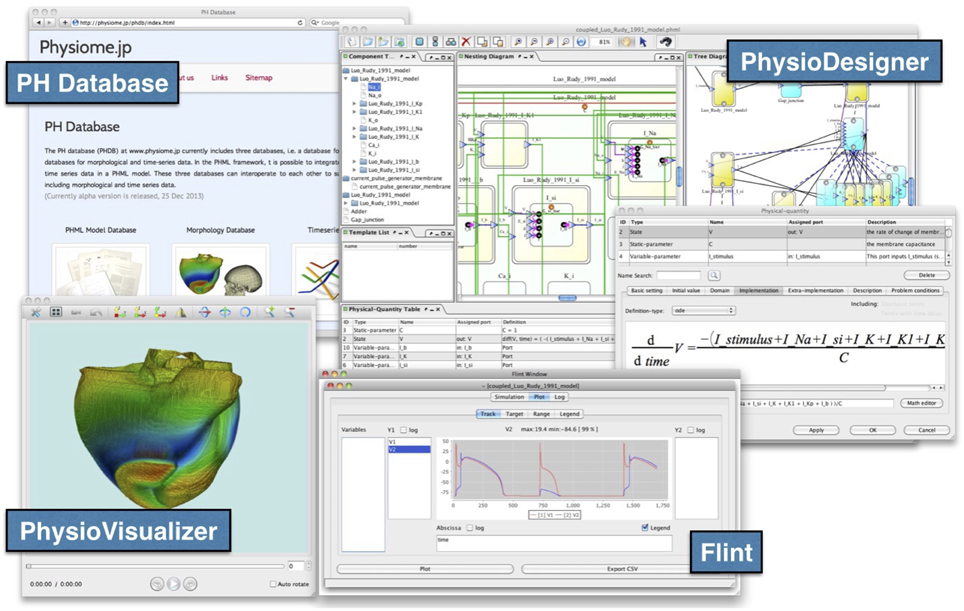Viewport: 964px width, 611px height.
Task: Expand the Luo_Rudy_1991_I_si folder
Action: click(354, 170)
